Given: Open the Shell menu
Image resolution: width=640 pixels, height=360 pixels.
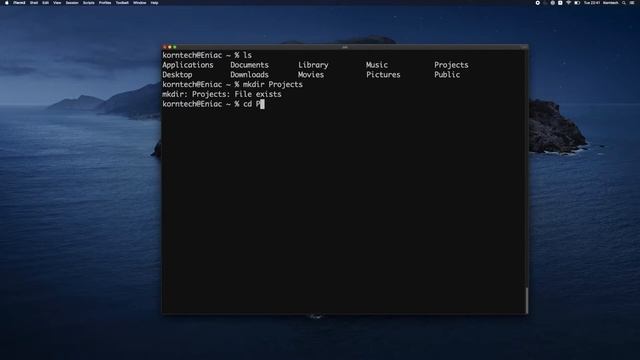Looking at the screenshot, I should [34, 3].
